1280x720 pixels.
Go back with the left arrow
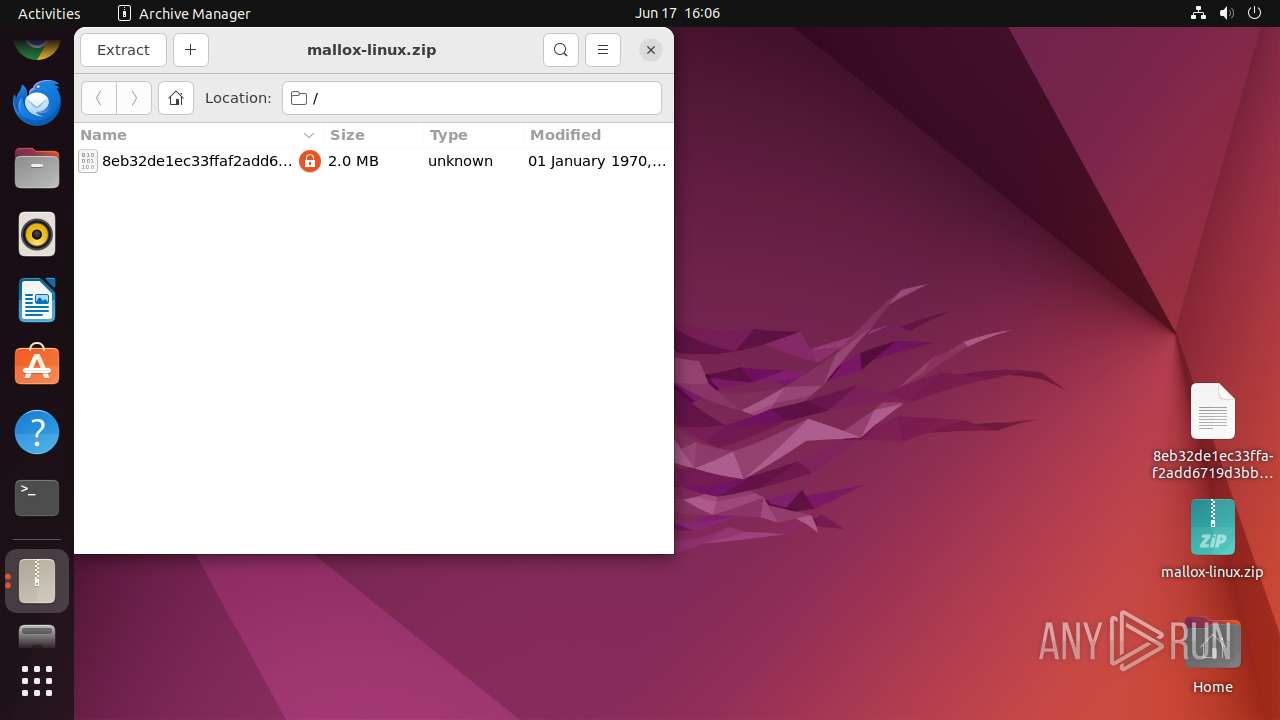point(99,98)
